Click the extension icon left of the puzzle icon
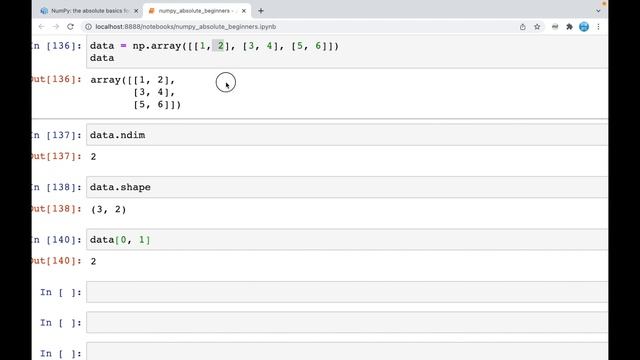The height and width of the screenshot is (360, 640). tap(555, 27)
